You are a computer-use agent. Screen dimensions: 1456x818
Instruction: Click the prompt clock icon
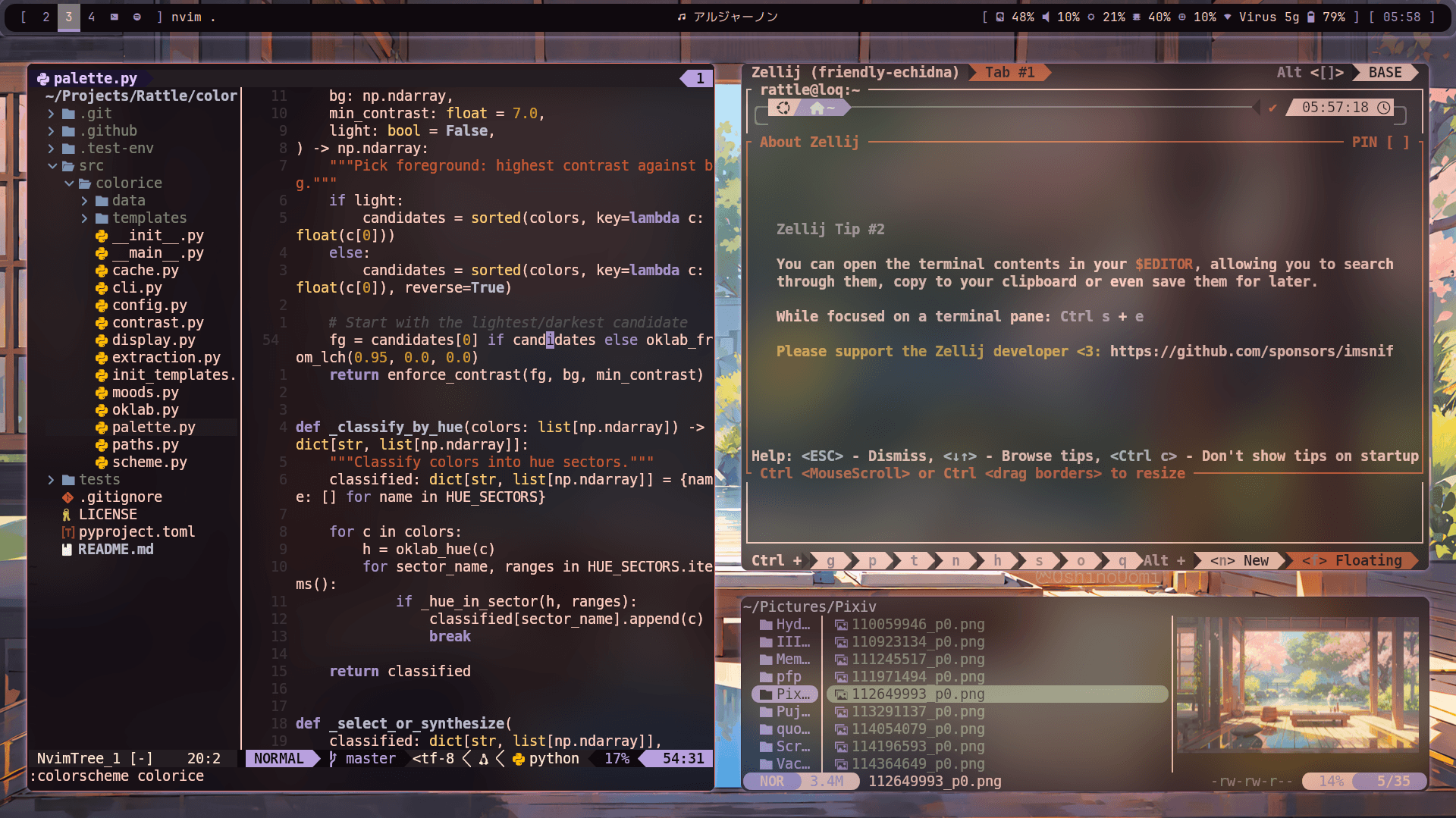[x=1384, y=108]
